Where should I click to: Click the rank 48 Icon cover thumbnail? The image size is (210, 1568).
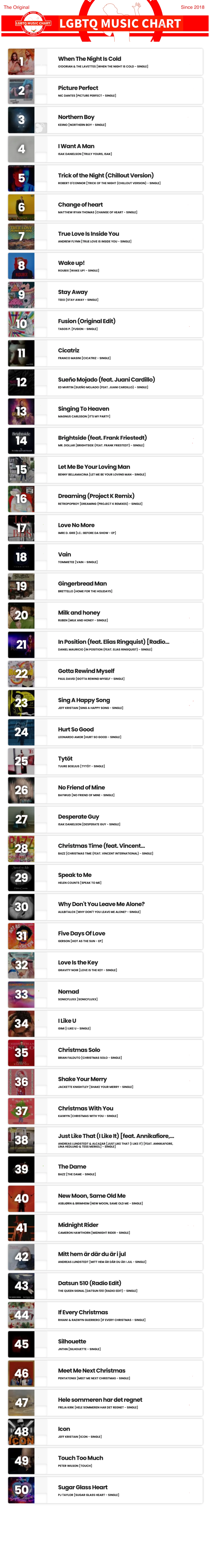tap(21, 1432)
